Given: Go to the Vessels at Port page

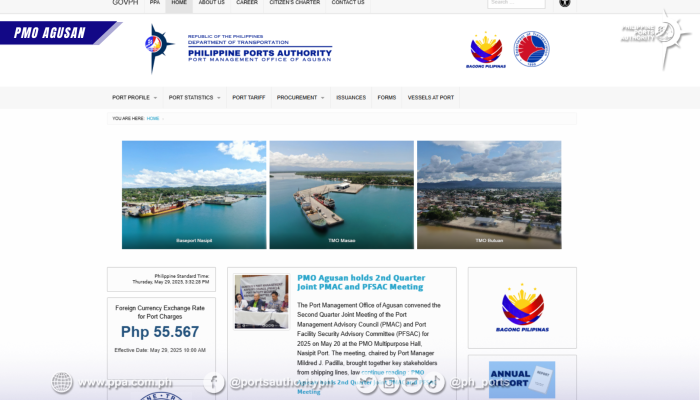Looking at the screenshot, I should tap(431, 97).
